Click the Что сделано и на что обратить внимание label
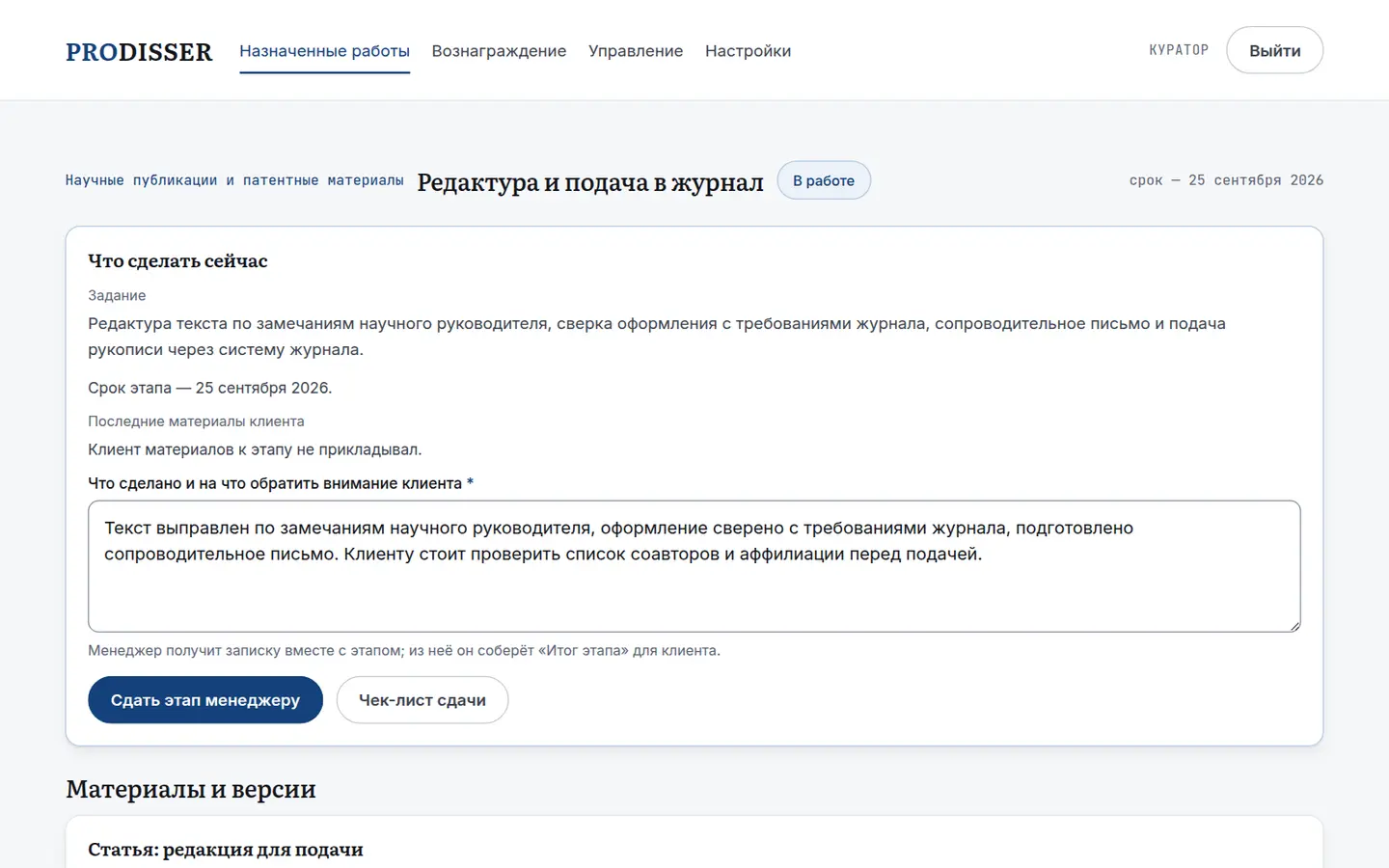The image size is (1389, 868). tap(281, 483)
